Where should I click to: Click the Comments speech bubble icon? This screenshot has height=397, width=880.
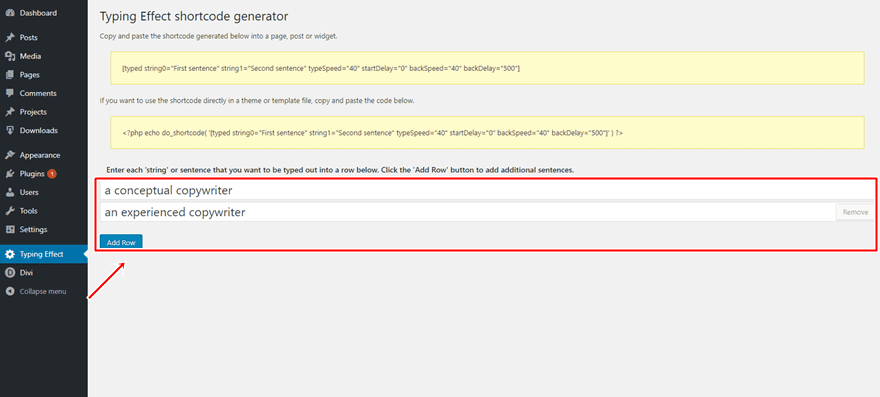[10, 93]
